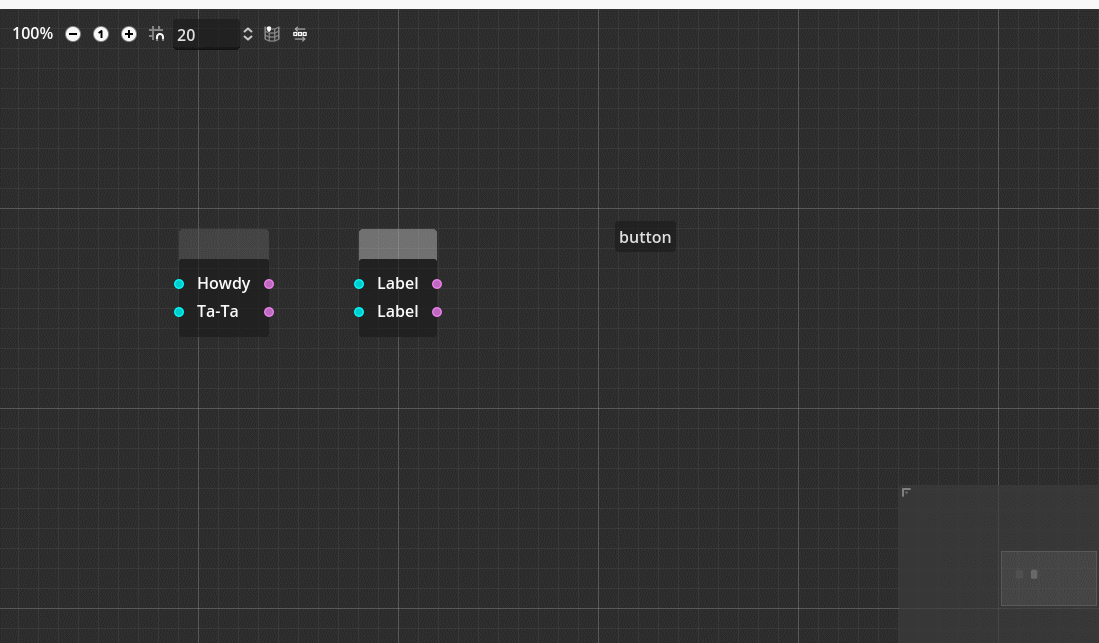Zoom out using the minus icon

(x=73, y=34)
